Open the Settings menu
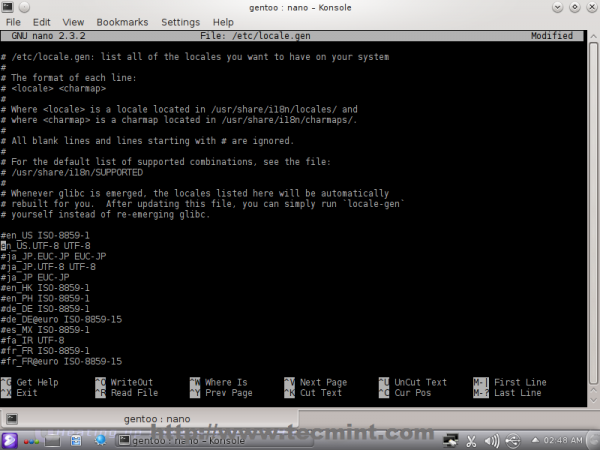This screenshot has height=450, width=600. [180, 22]
